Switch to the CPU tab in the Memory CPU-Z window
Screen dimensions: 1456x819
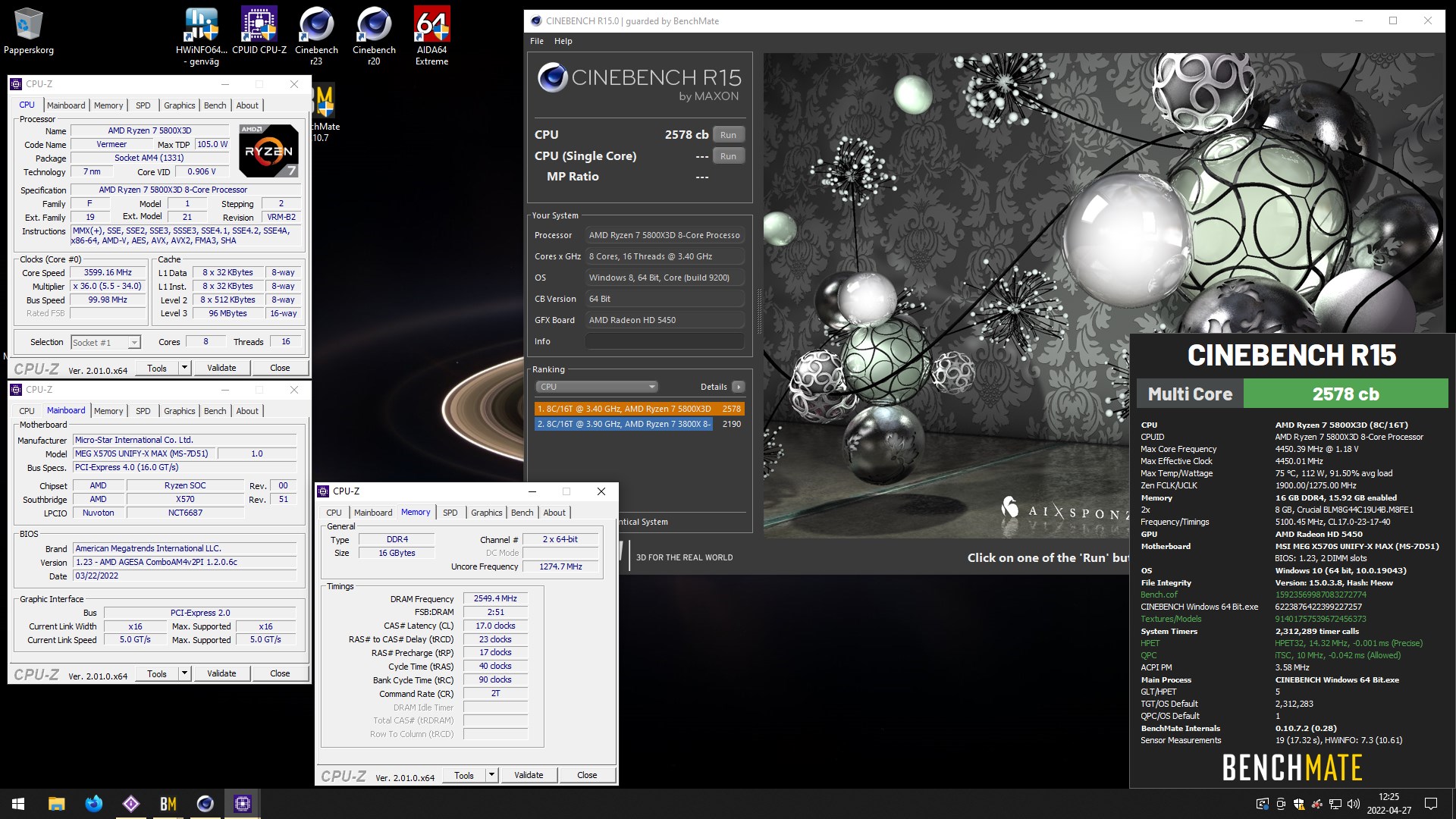[334, 513]
